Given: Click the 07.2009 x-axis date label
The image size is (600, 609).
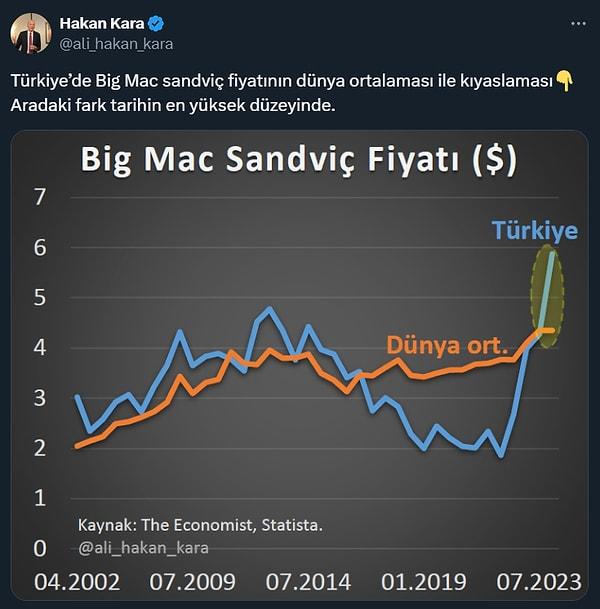Looking at the screenshot, I should point(193,582).
